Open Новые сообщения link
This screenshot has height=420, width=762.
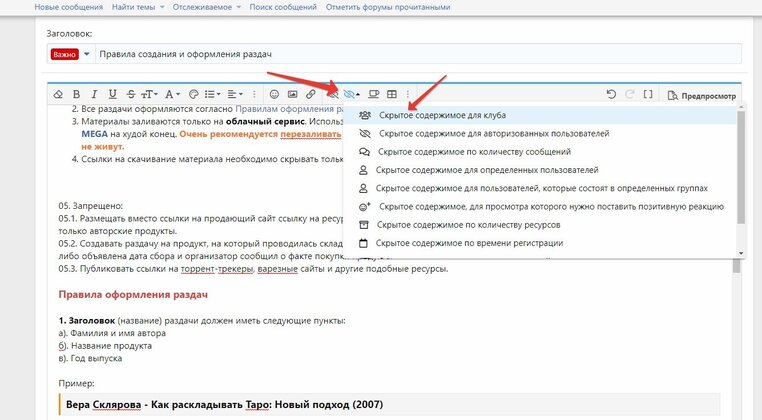click(69, 7)
